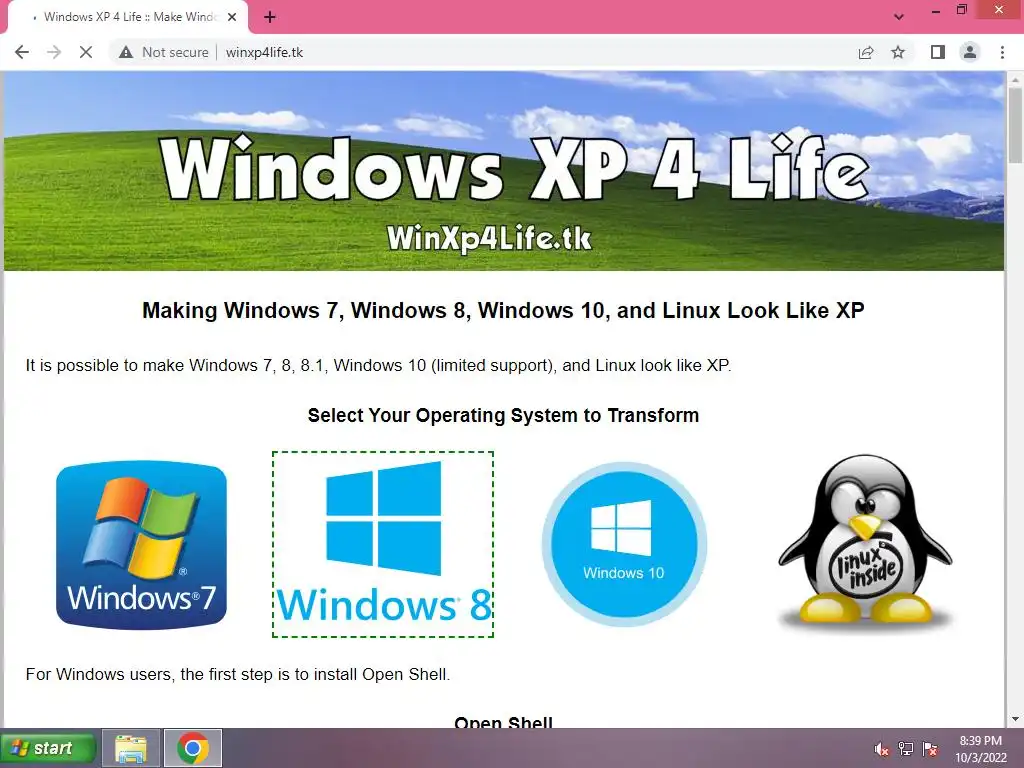
Task: Click the sentence 'It is possible to make Windows'
Action: point(378,365)
